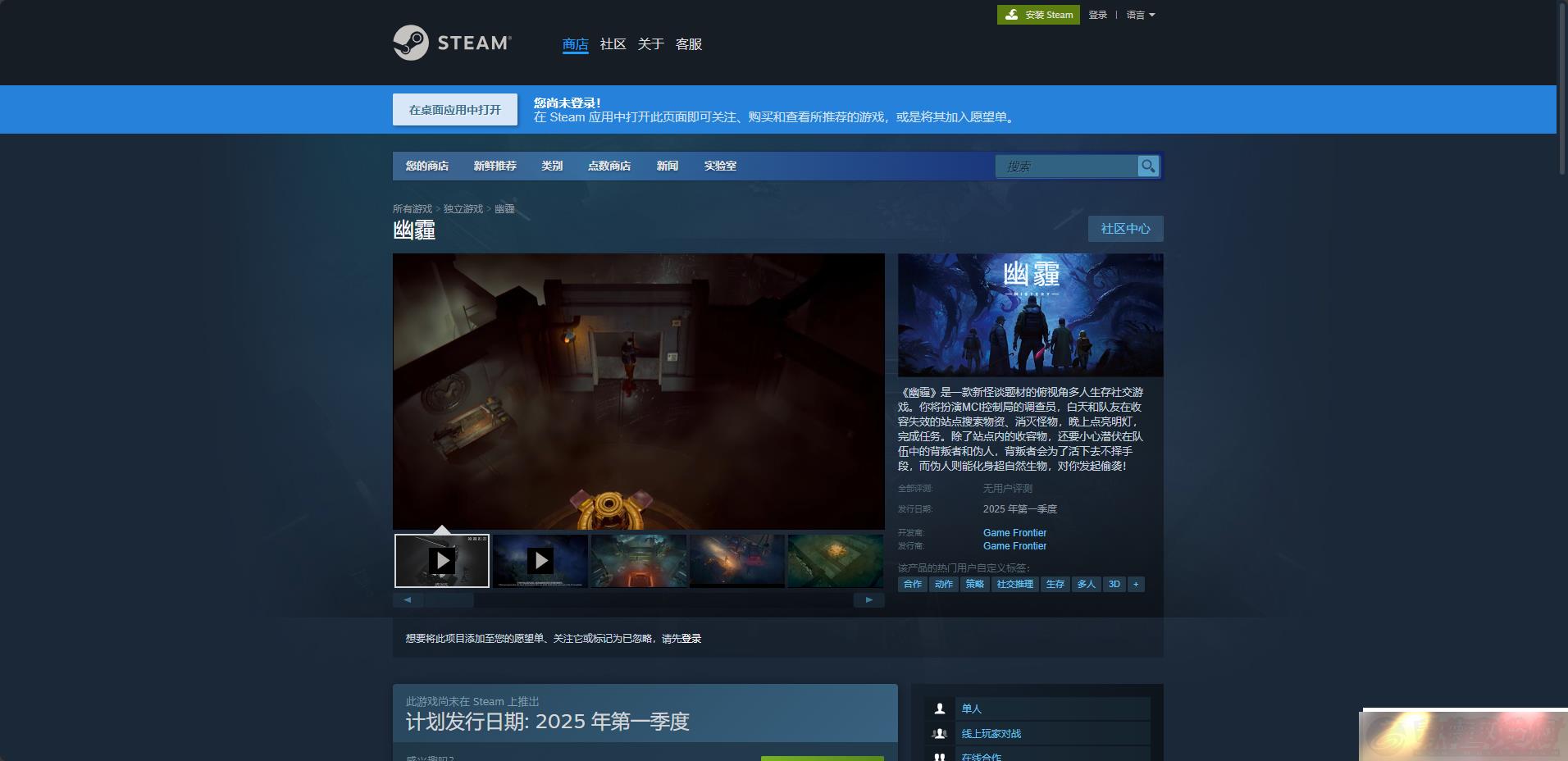Click the plus tag button

point(1136,584)
